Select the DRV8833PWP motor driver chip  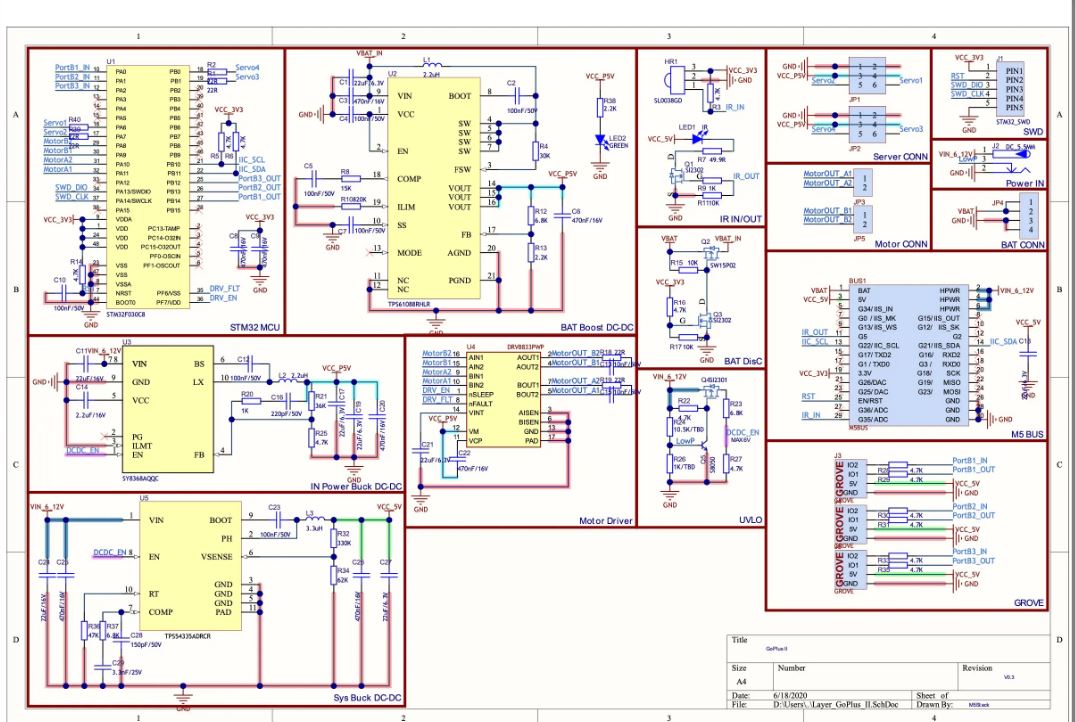492,397
